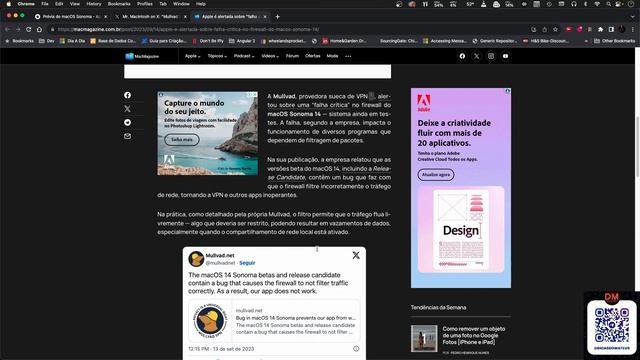Bookmark this page with star icon
This screenshot has height=360, width=640.
[555, 29]
